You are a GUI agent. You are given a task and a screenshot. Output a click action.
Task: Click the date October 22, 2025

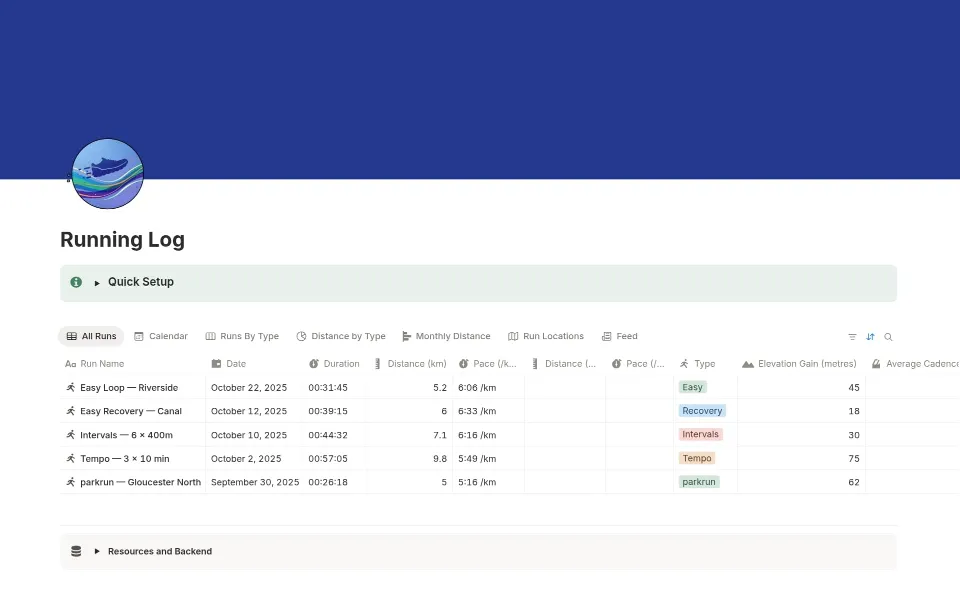249,388
